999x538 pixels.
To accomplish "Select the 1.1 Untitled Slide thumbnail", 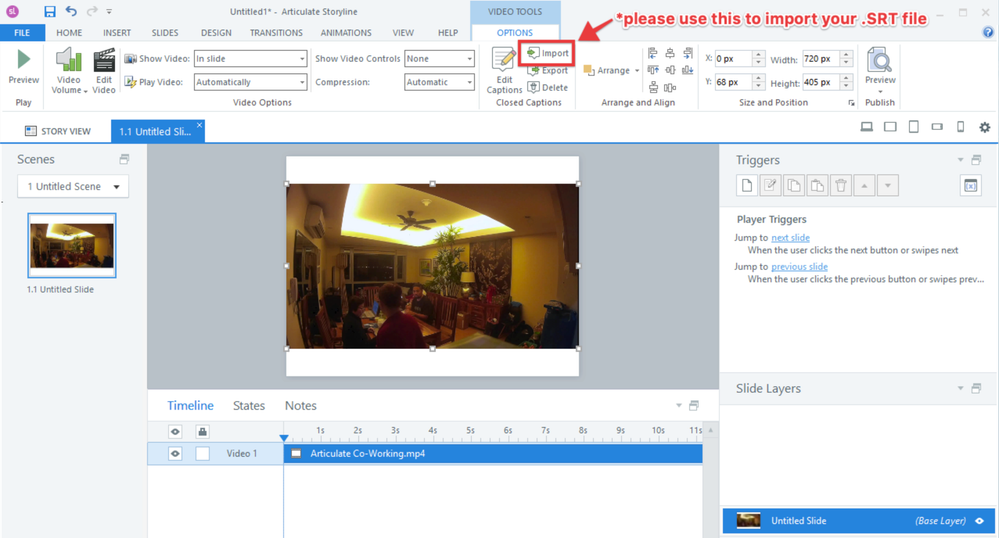I will tap(71, 245).
